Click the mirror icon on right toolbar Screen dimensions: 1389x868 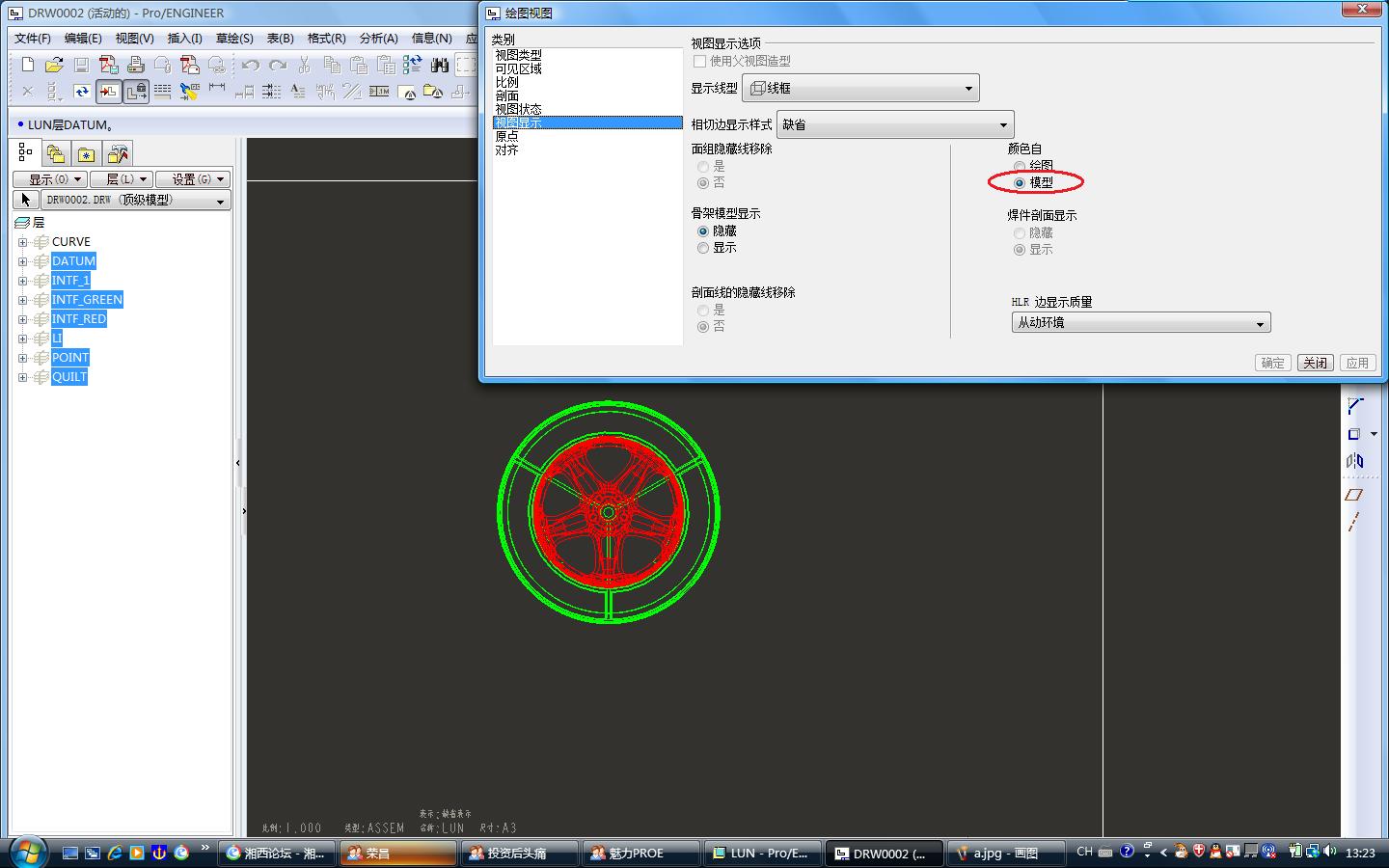[1354, 461]
